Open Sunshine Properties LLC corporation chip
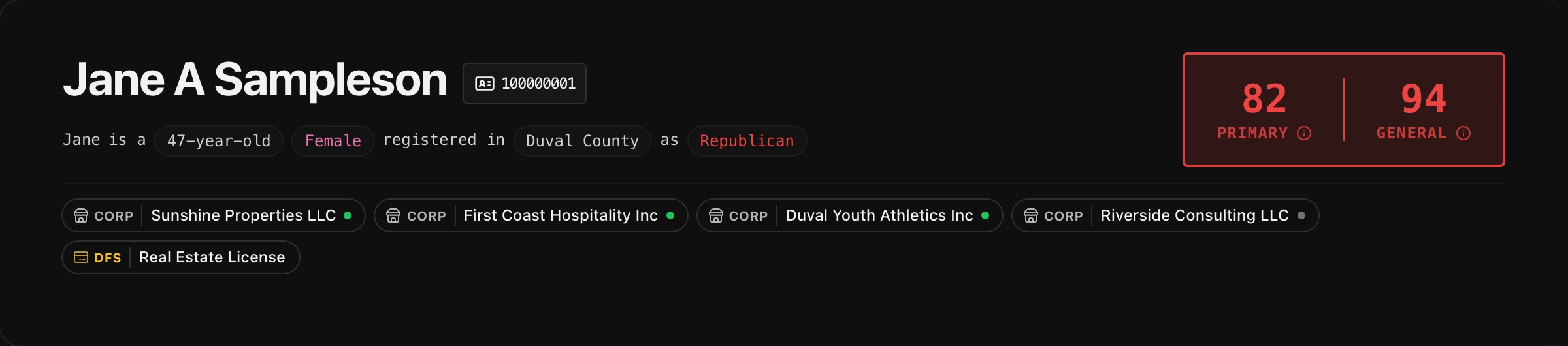1568x346 pixels. [243, 216]
